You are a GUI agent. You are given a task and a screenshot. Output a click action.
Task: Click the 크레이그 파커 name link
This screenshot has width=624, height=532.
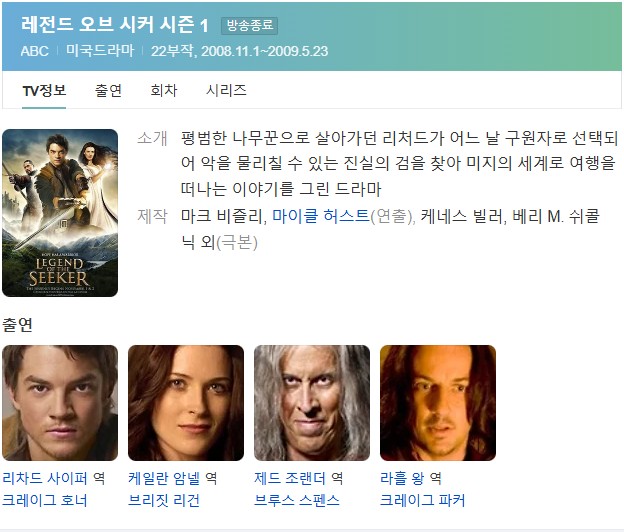[x=422, y=500]
